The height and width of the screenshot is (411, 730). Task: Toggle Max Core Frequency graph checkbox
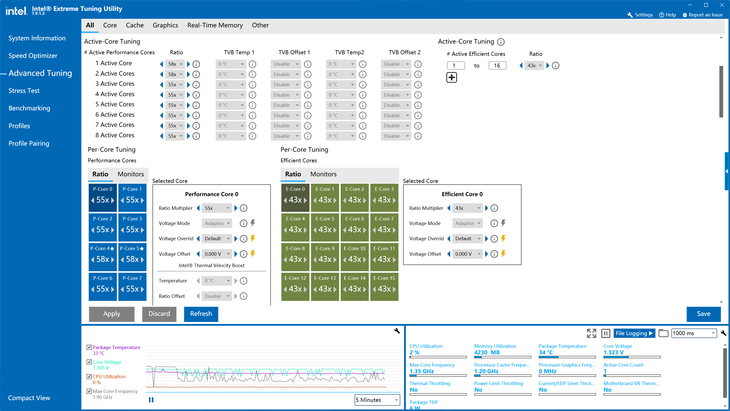(x=89, y=391)
